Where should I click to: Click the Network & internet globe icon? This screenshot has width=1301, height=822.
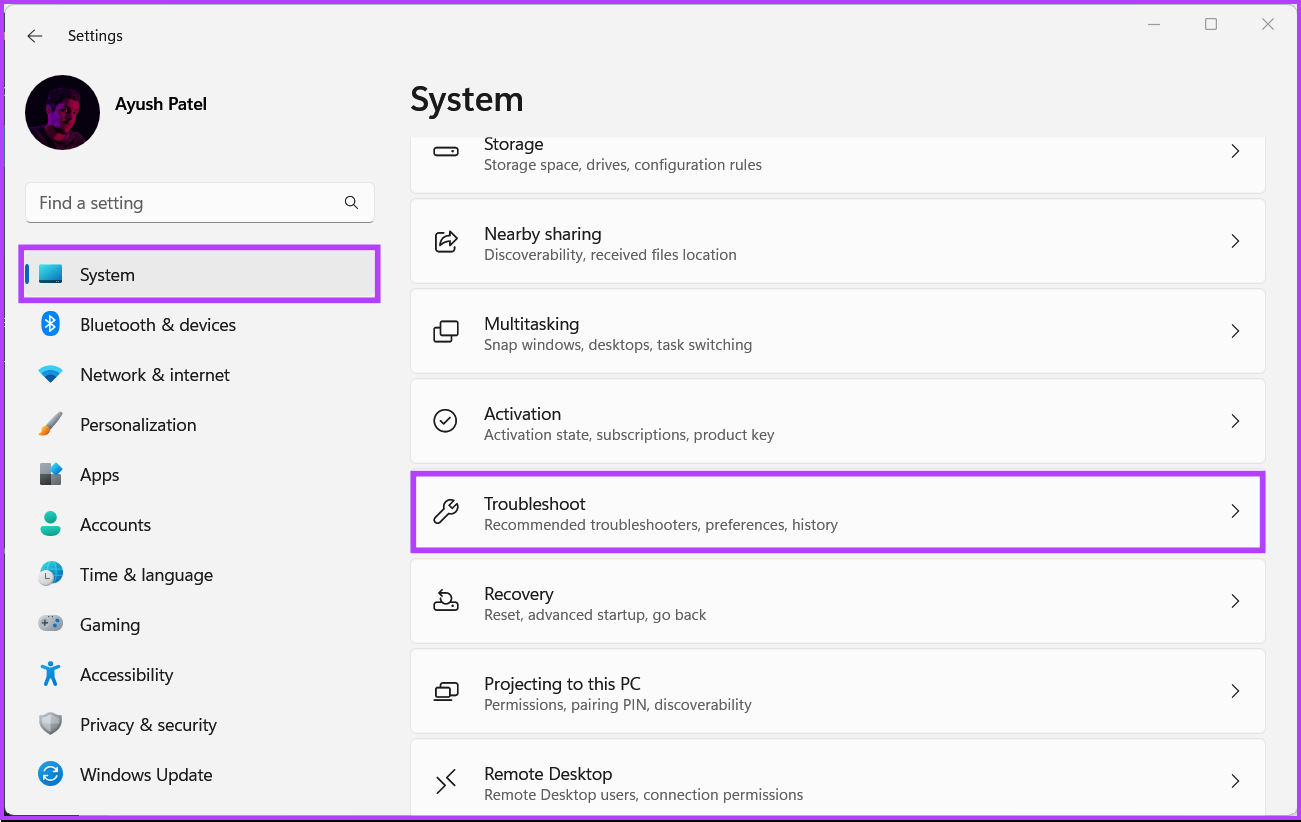[50, 374]
